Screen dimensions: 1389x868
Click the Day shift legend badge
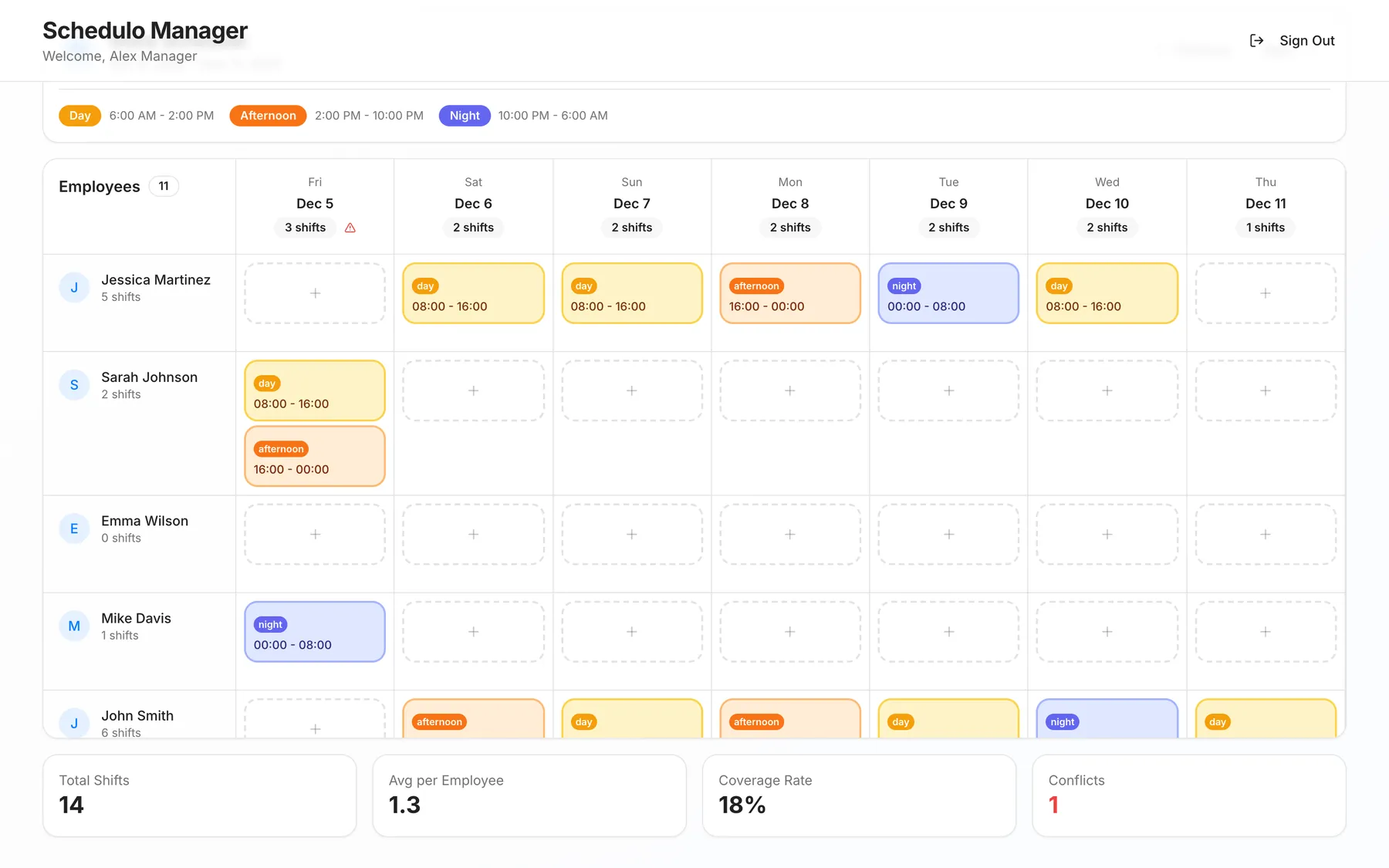[x=80, y=116]
